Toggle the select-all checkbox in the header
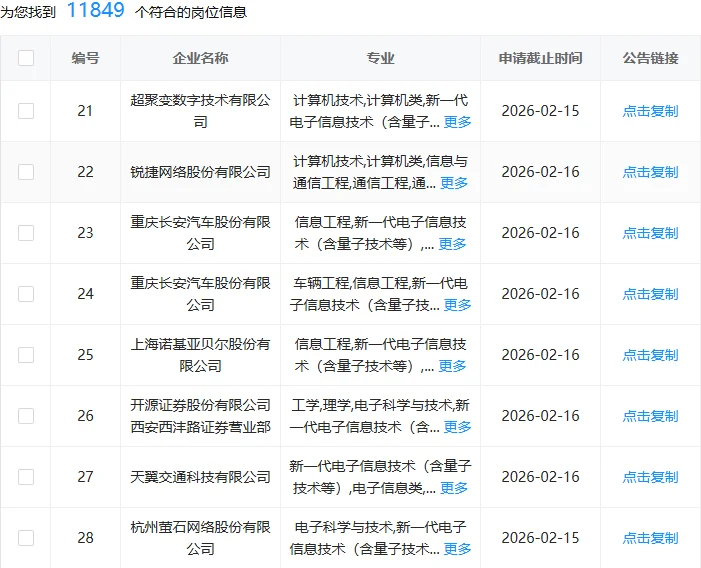The image size is (701, 568). pyautogui.click(x=26, y=58)
